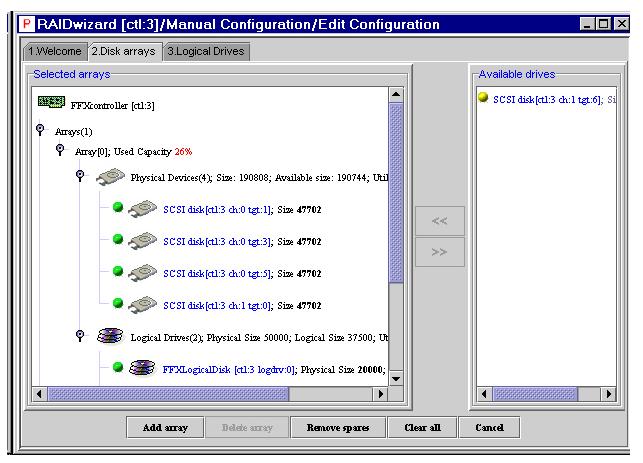Click the Clear all button

422,428
